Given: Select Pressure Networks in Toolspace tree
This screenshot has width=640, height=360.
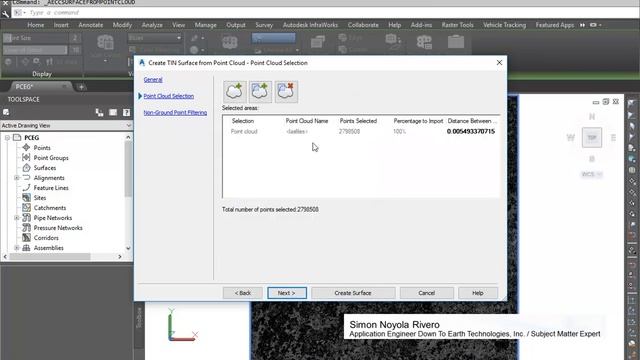Looking at the screenshot, I should pos(58,228).
